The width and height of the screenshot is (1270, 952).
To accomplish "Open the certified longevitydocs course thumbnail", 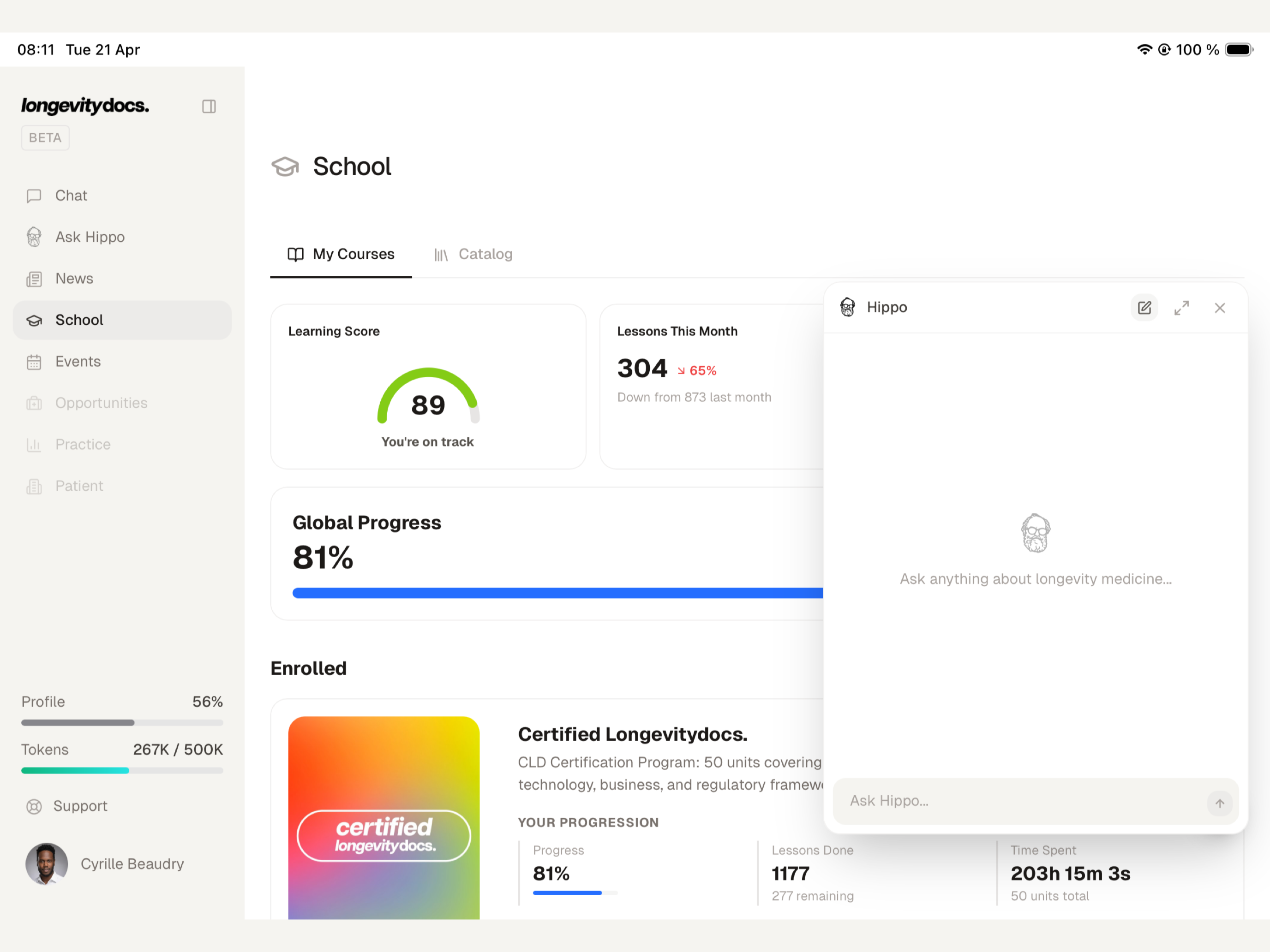I will 383,818.
